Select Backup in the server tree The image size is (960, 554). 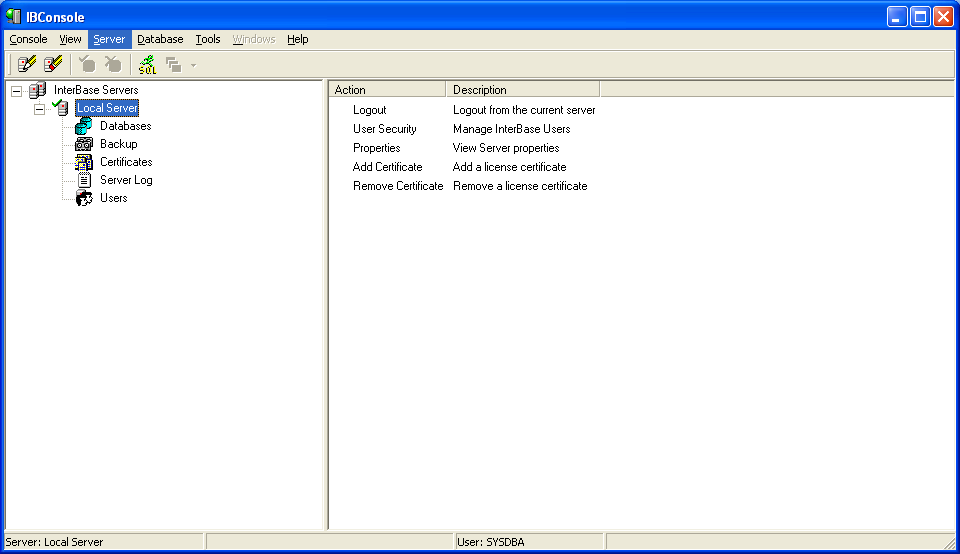pos(119,144)
